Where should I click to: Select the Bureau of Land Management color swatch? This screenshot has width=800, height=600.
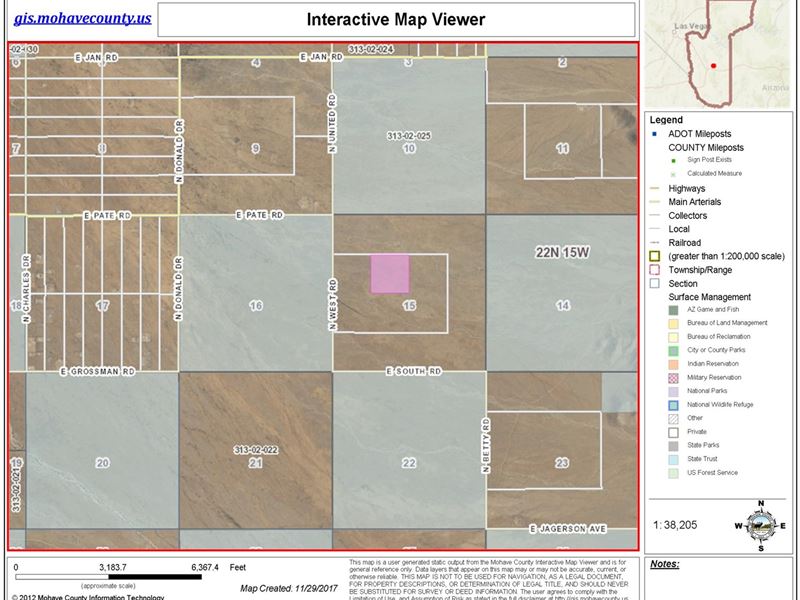pos(671,322)
